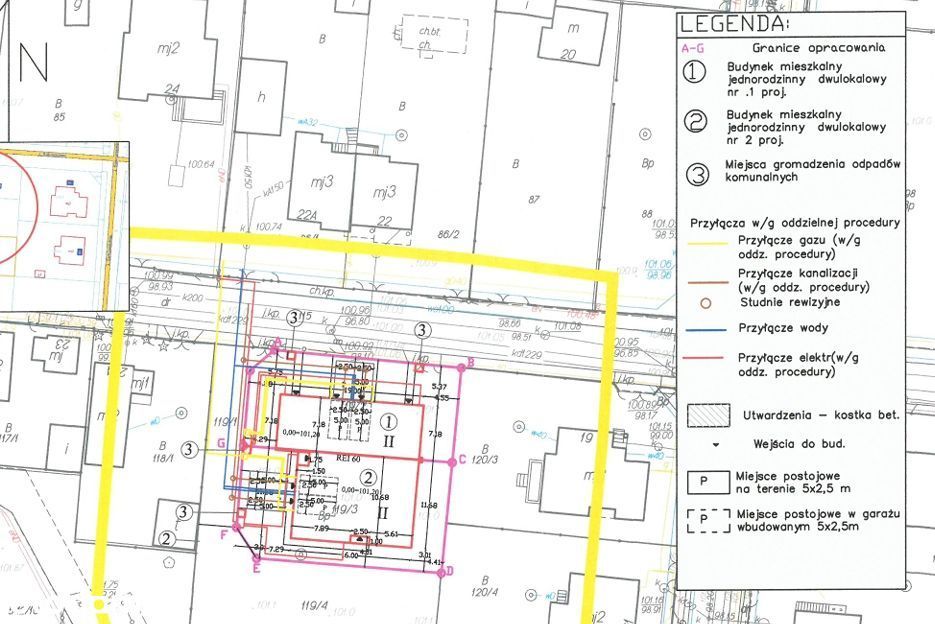
Task: Click the circled 2 symbol in the legend
Action: (x=695, y=121)
